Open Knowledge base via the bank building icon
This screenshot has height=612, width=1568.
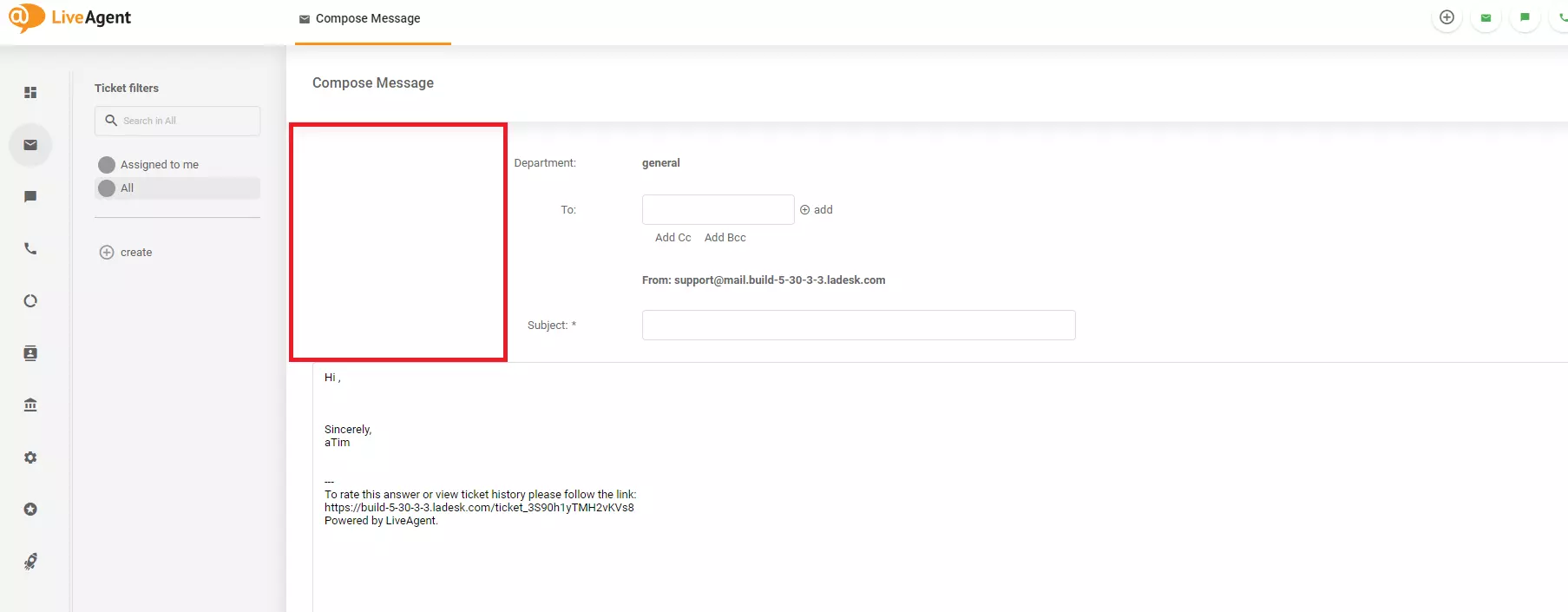[x=30, y=405]
